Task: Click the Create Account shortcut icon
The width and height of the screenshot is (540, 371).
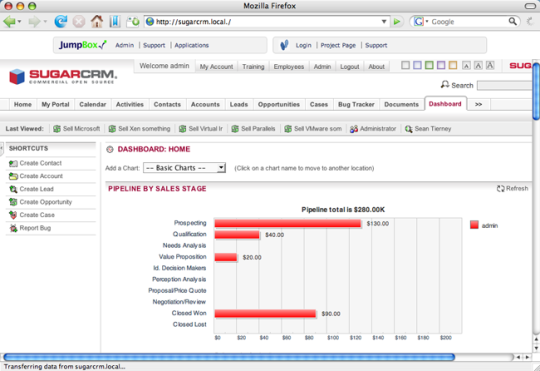Action: click(13, 176)
